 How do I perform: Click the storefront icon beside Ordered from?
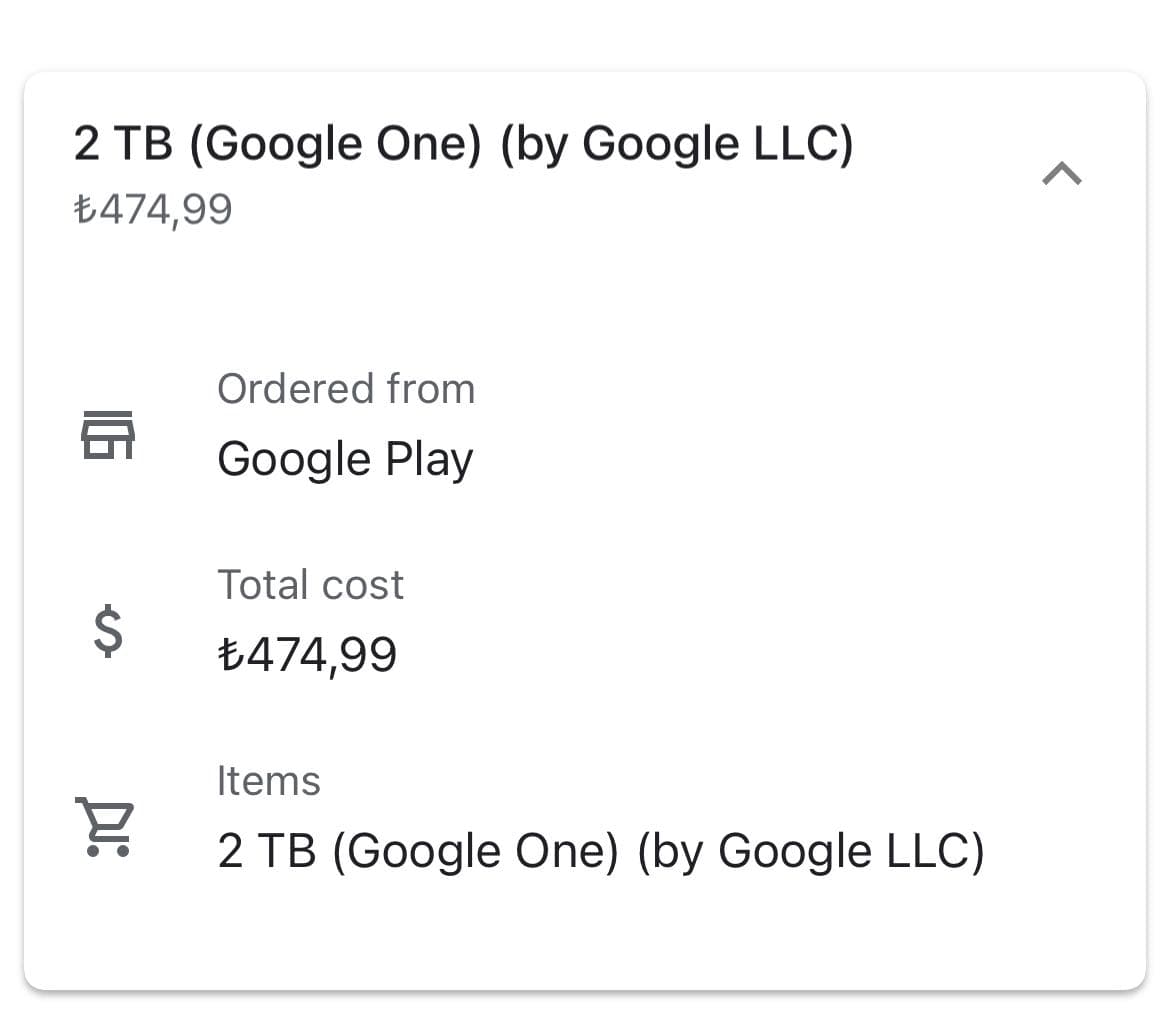pyautogui.click(x=108, y=432)
